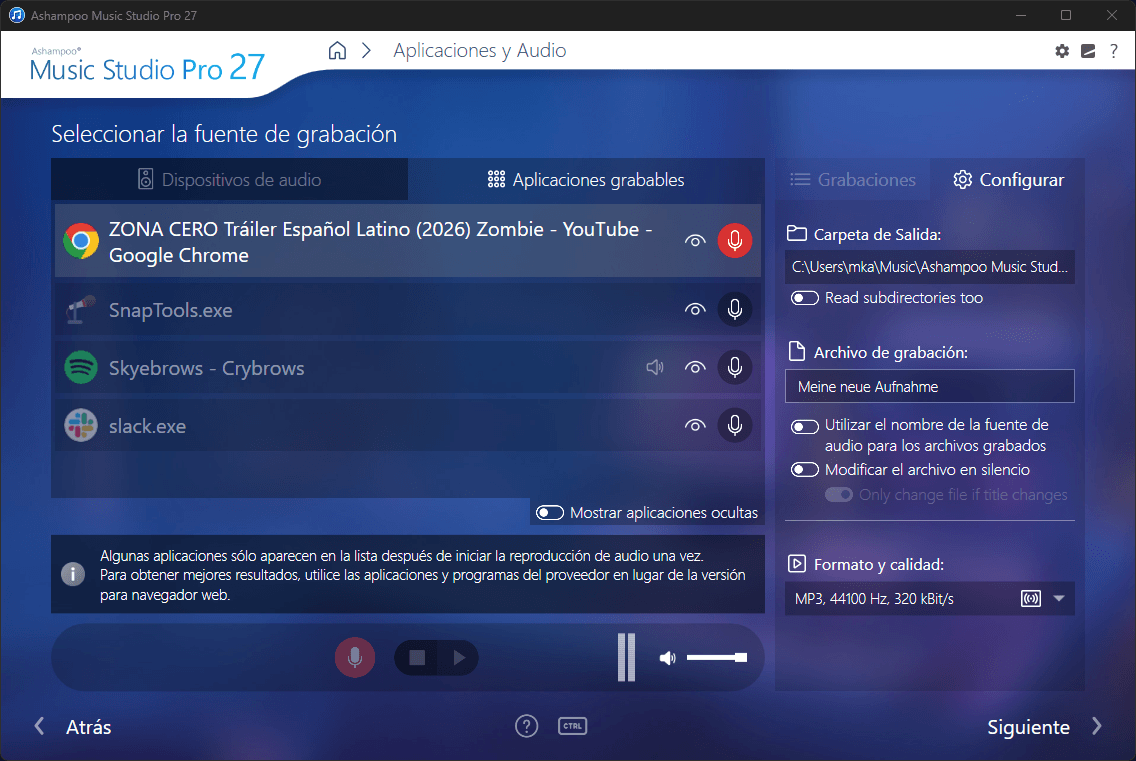The image size is (1136, 761).
Task: Click the Archivo de grabación file icon
Action: (797, 352)
